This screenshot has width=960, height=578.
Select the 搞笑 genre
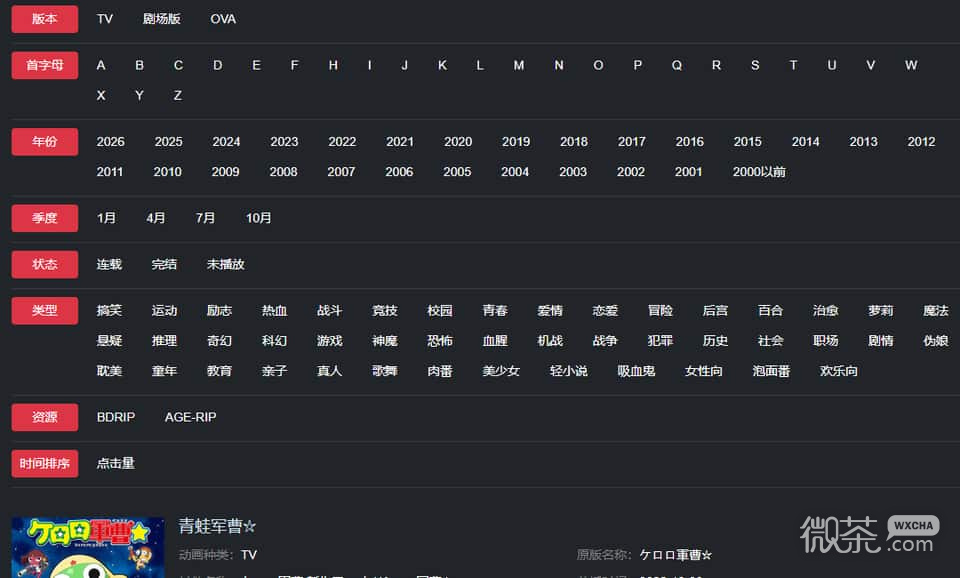[109, 310]
